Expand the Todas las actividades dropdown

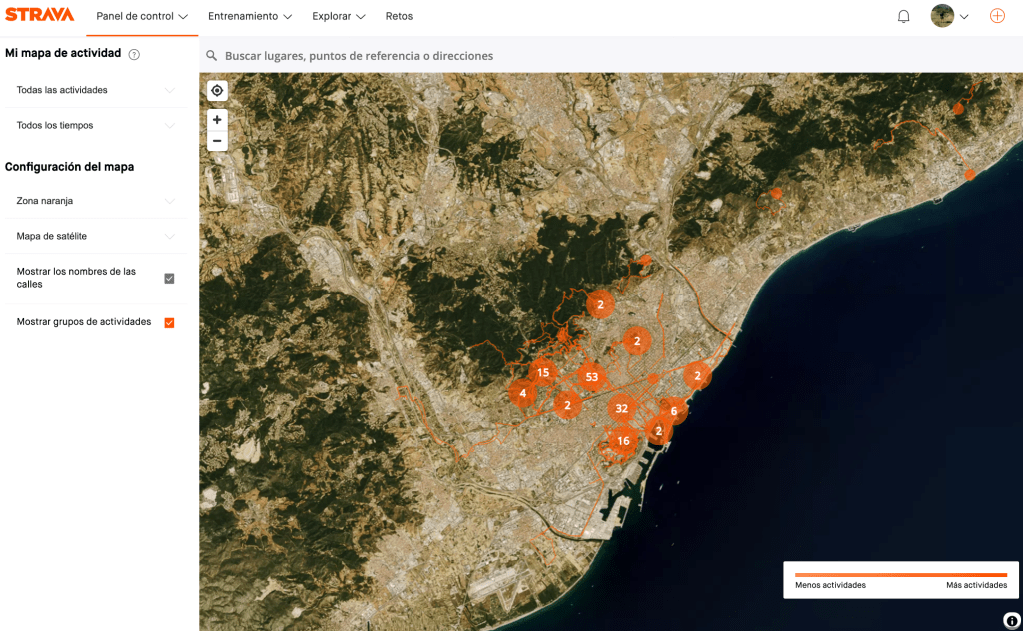95,90
